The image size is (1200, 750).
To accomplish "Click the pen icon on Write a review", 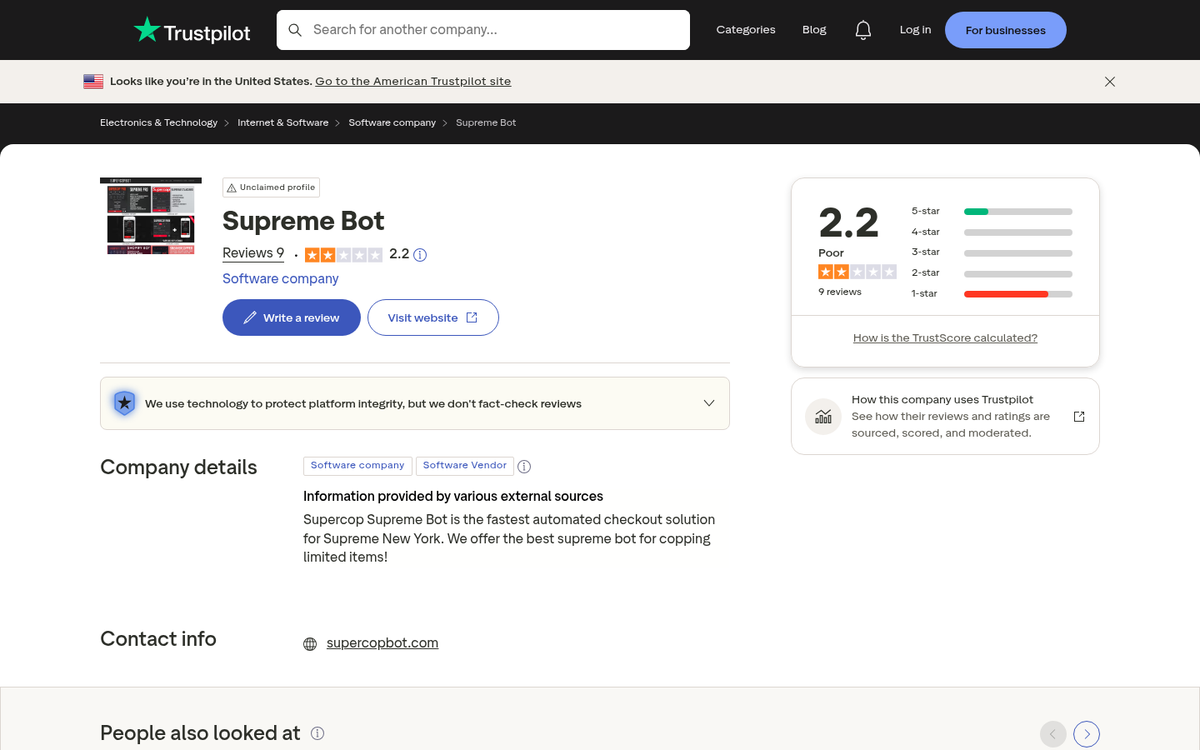I will 251,317.
